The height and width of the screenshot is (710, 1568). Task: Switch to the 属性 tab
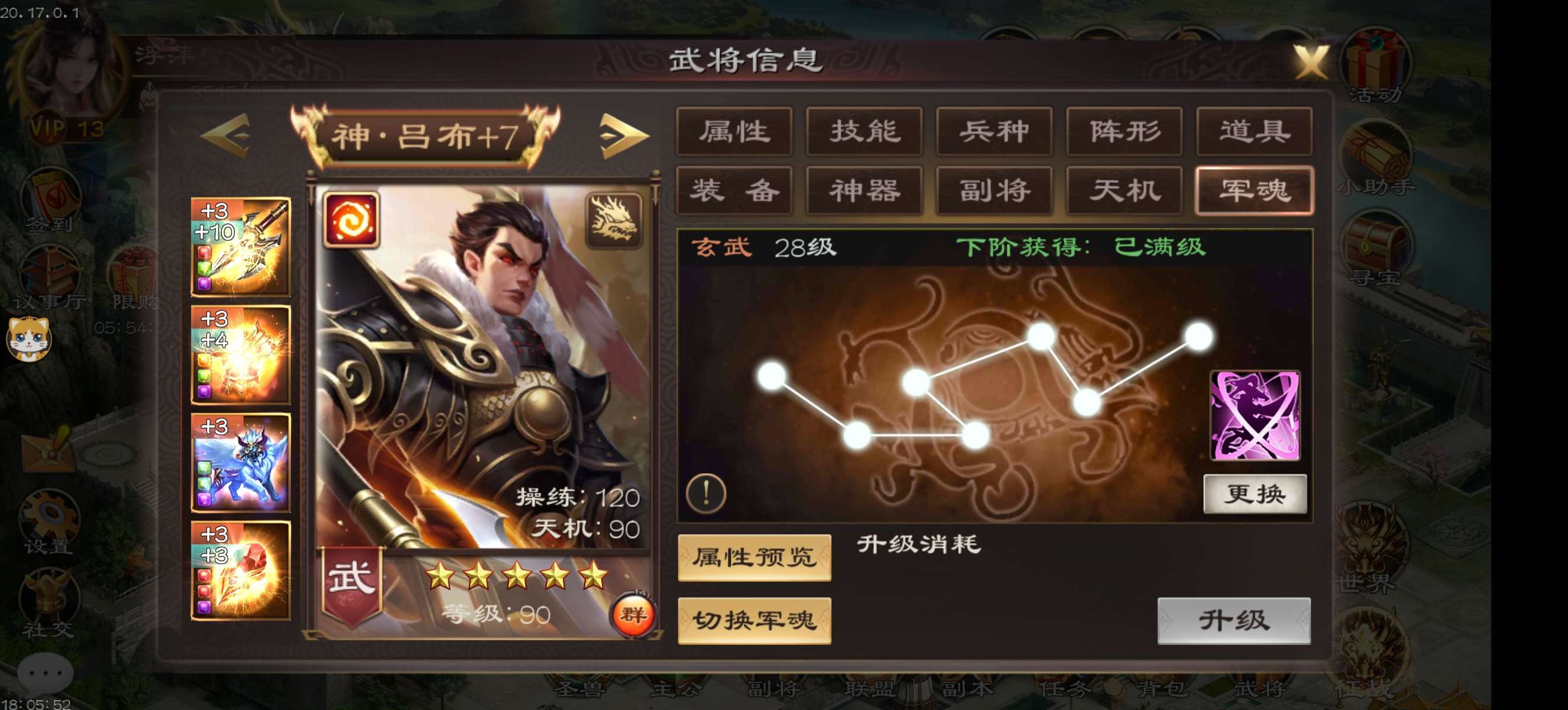tap(734, 131)
